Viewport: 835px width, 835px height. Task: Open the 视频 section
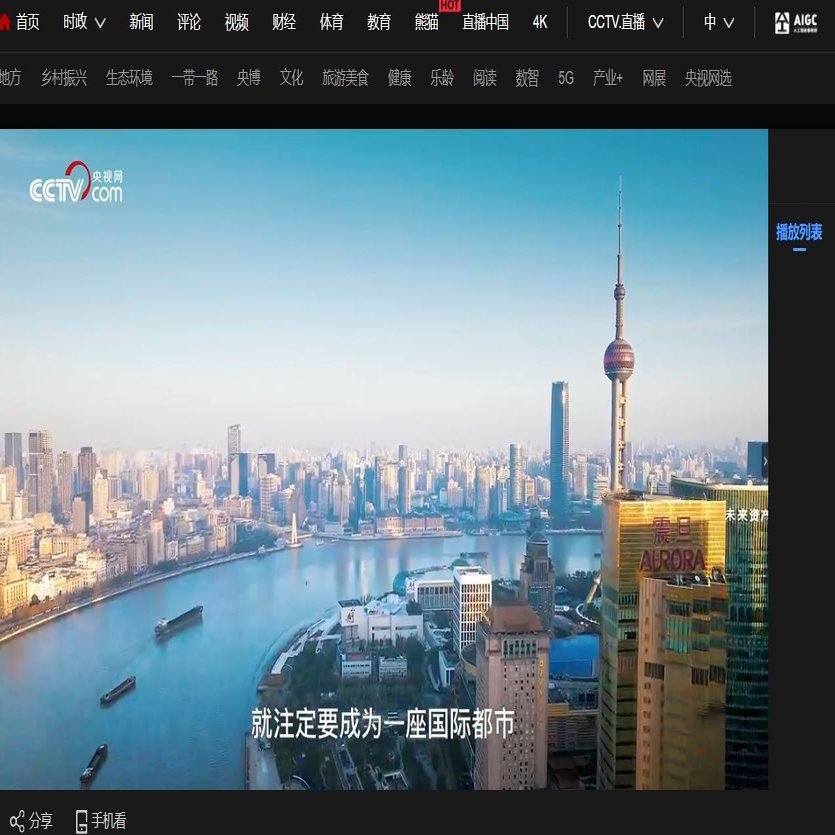(236, 22)
